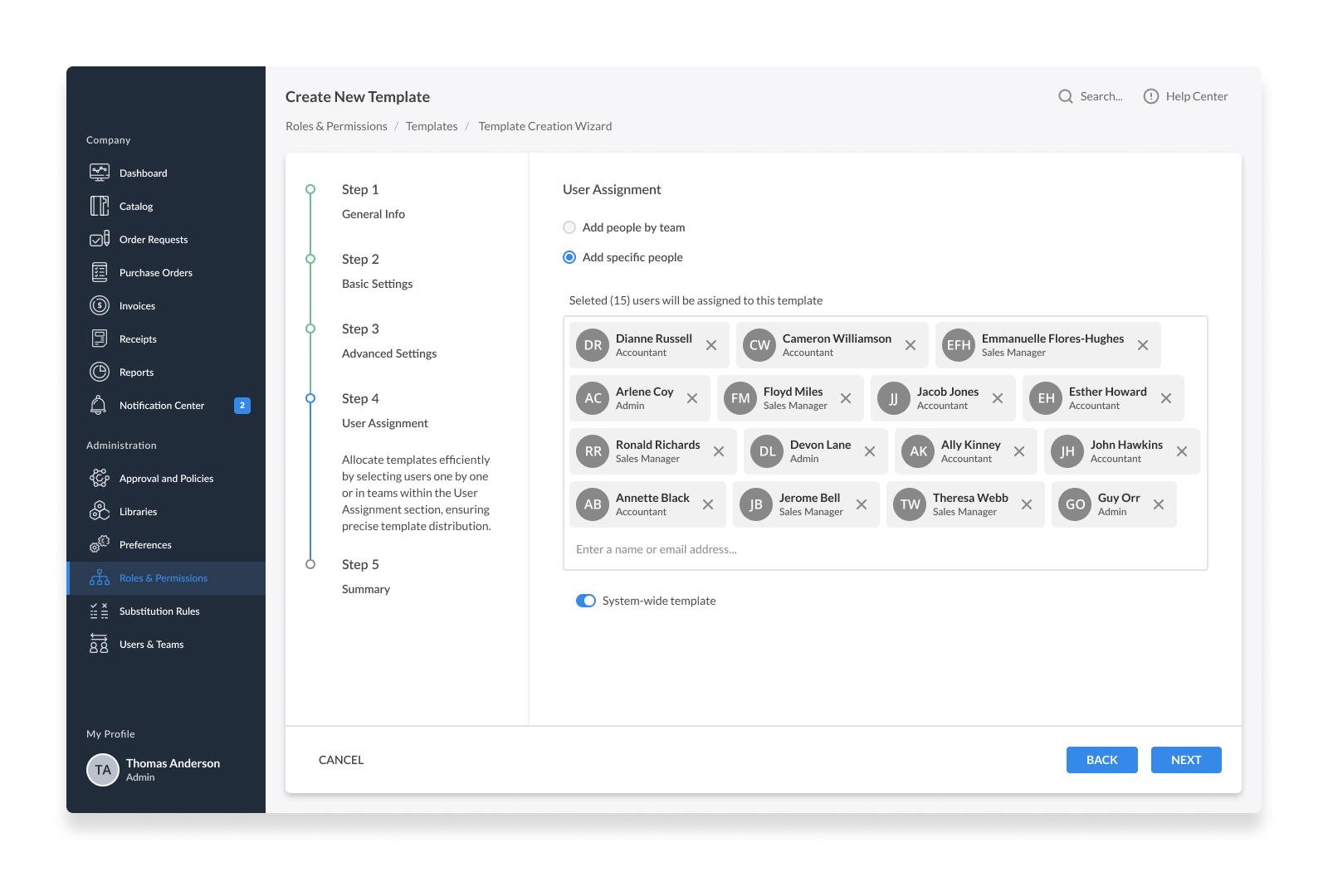
Task: Click the Order Requests icon
Action: [x=100, y=239]
